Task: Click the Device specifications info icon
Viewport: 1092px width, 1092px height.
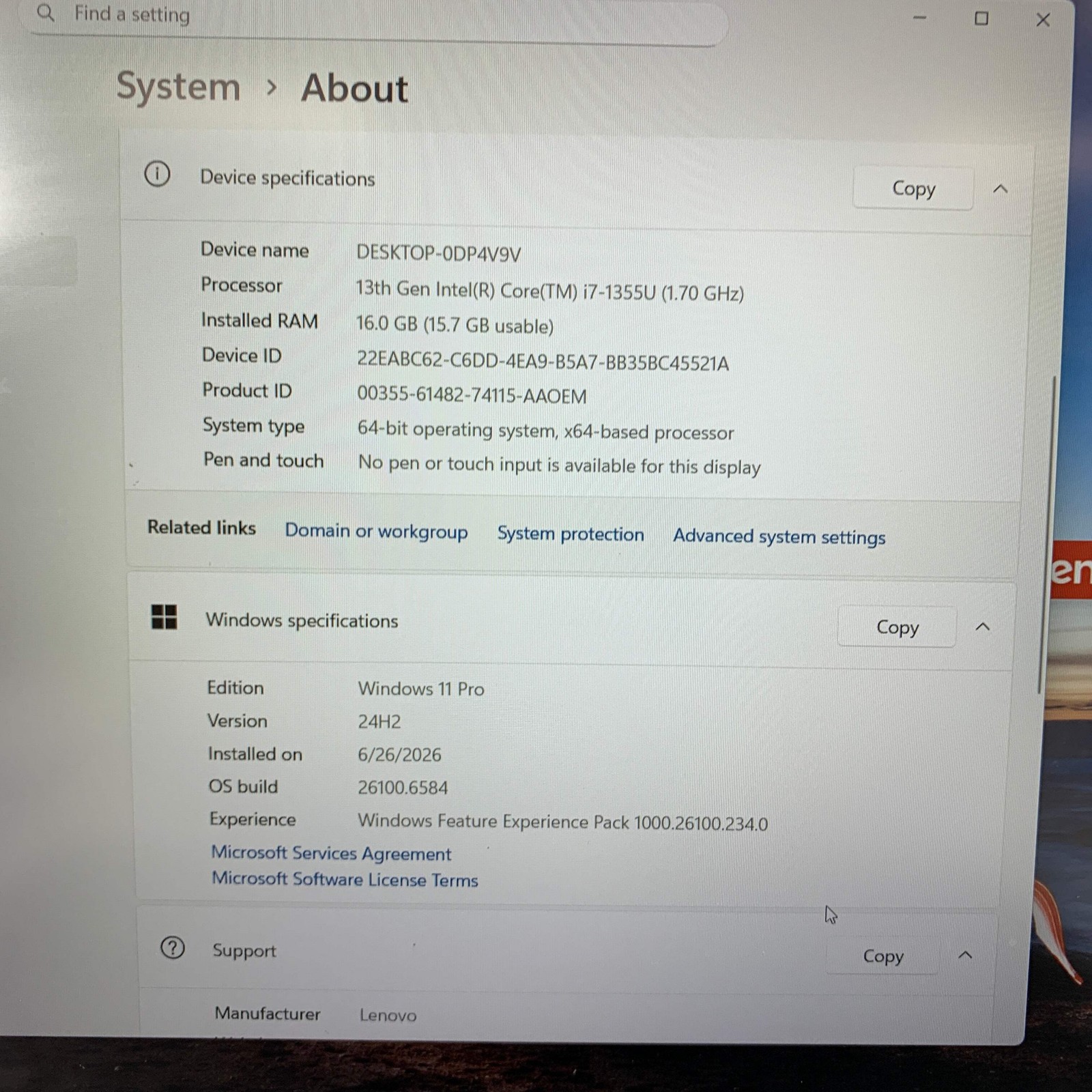Action: [157, 174]
